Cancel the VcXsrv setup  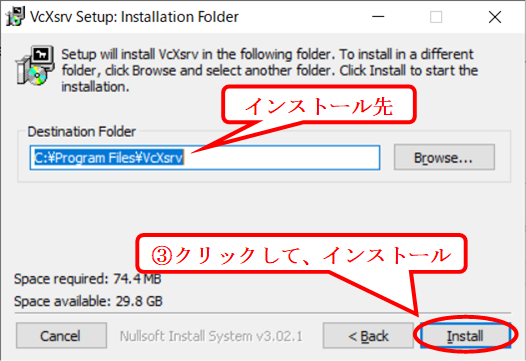61,336
